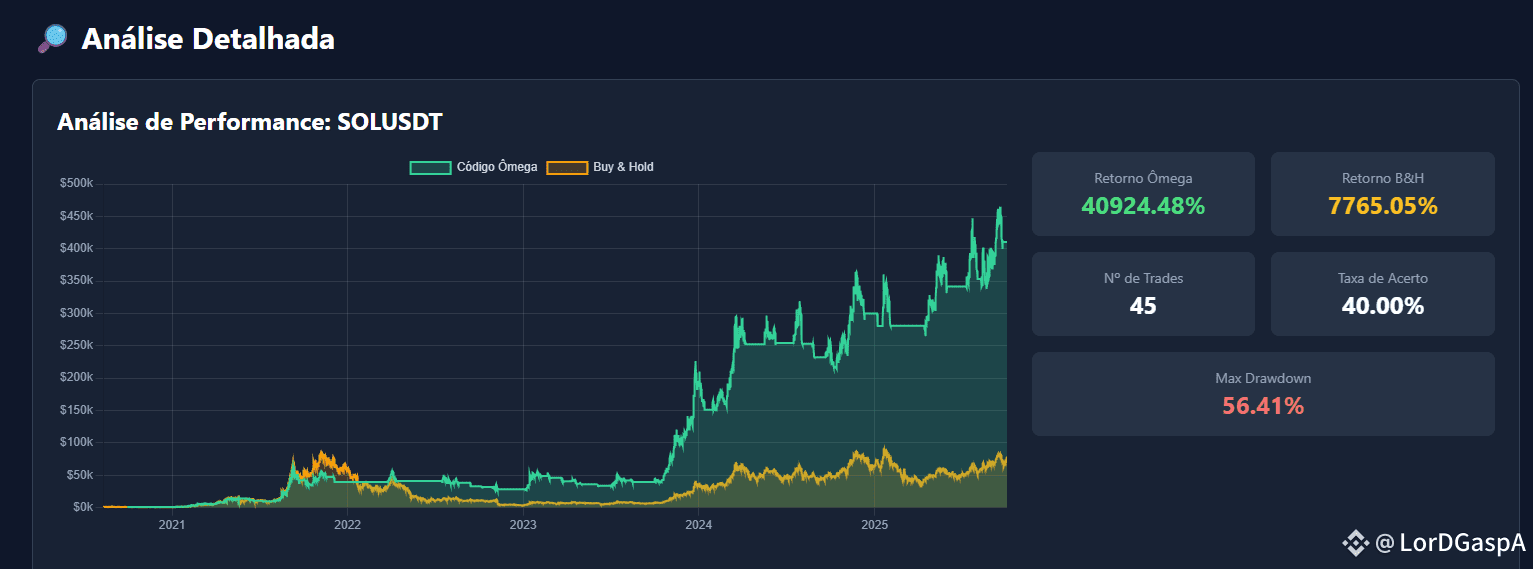Click the magnifying glass icon beside Análise Detalhada
Image resolution: width=1533 pixels, height=569 pixels.
(51, 39)
